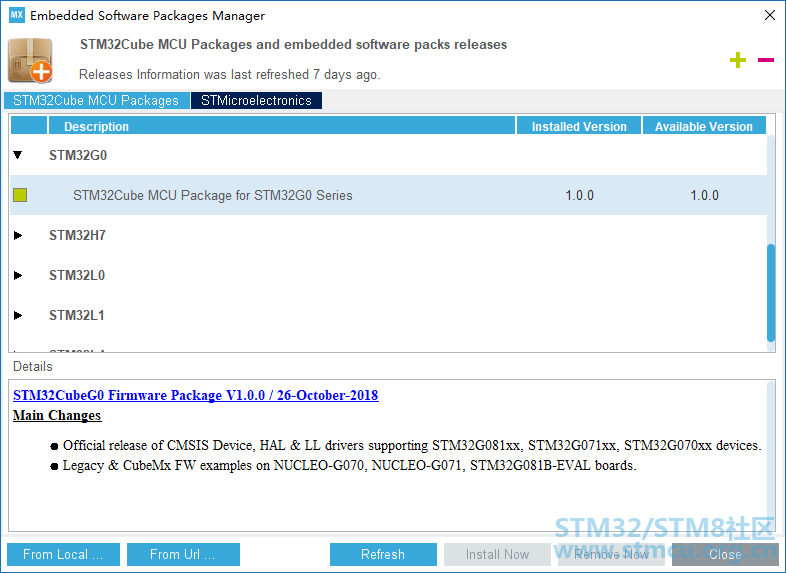Image resolution: width=786 pixels, height=573 pixels.
Task: Collapse the STM32G0 tree node
Action: 18,155
